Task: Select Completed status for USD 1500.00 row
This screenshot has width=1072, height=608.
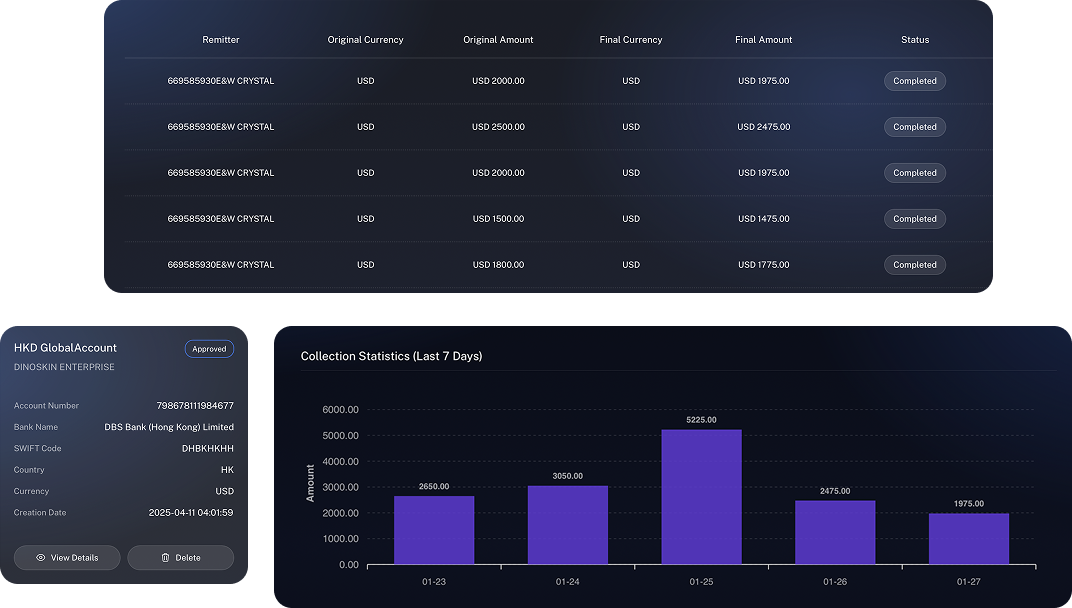Action: pos(914,219)
